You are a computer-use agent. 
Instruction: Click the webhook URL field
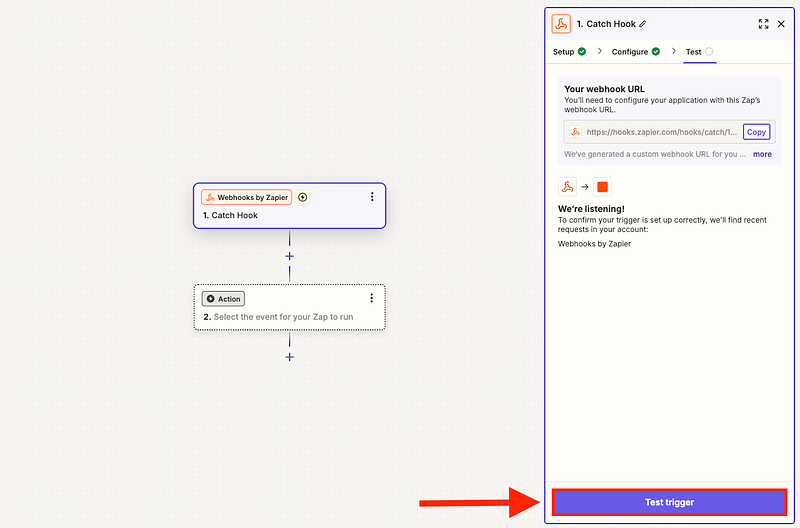660,132
